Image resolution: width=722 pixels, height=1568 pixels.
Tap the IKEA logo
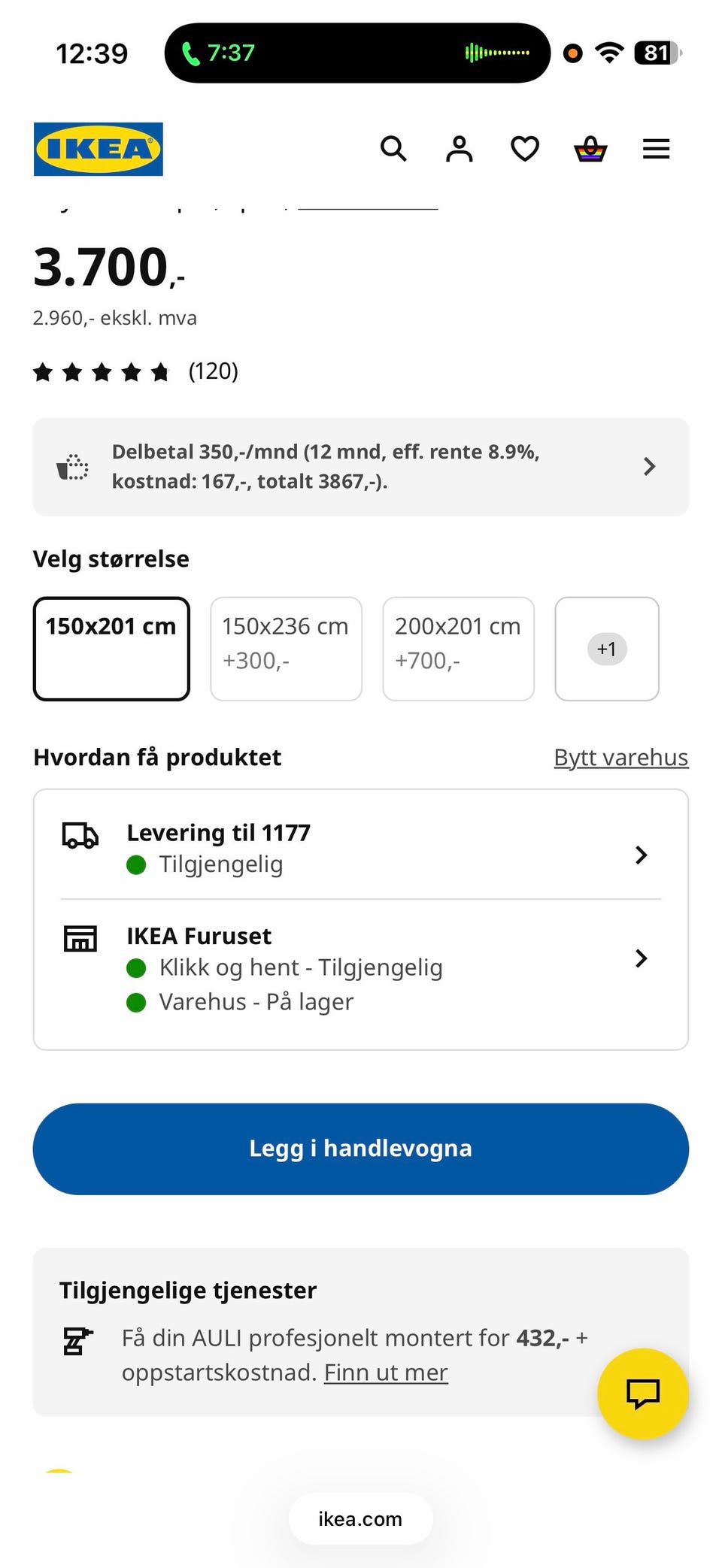99,149
